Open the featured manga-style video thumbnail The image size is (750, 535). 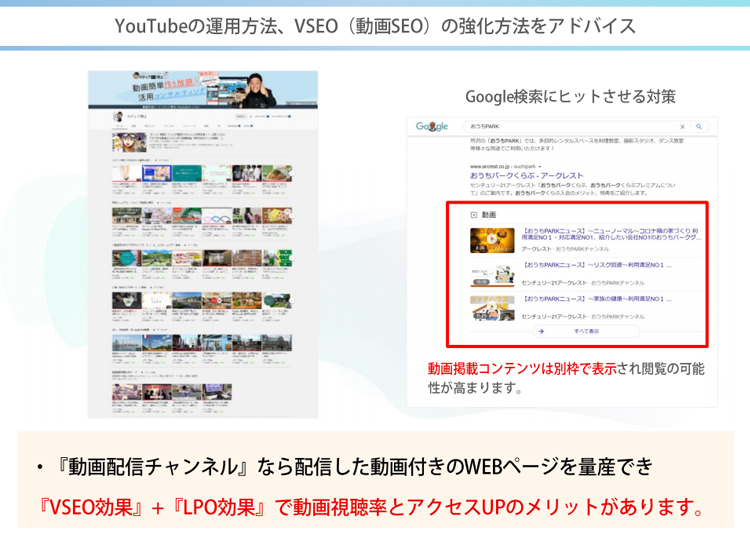(129, 142)
